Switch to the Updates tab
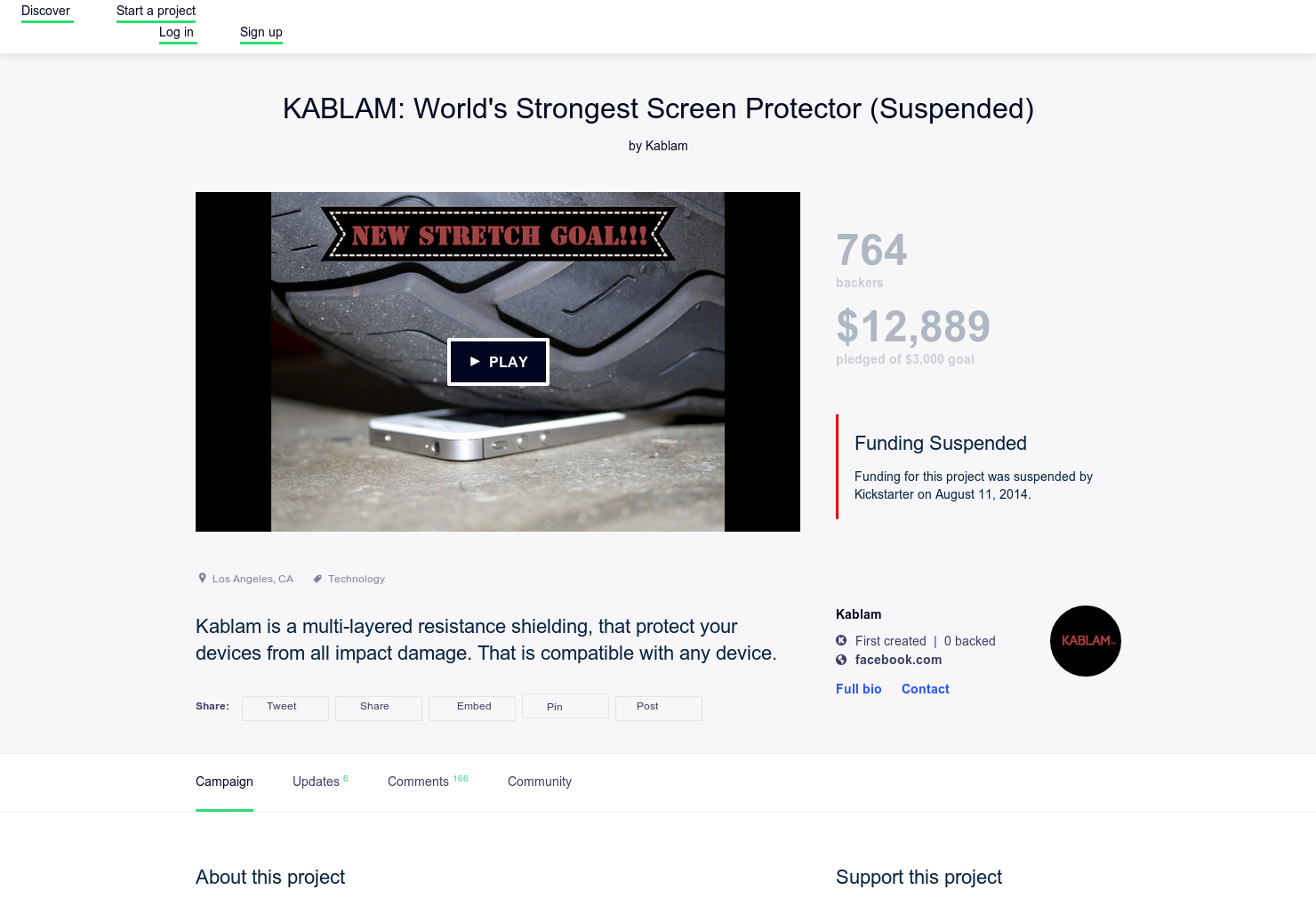Viewport: 1316px width, 922px height. click(316, 782)
